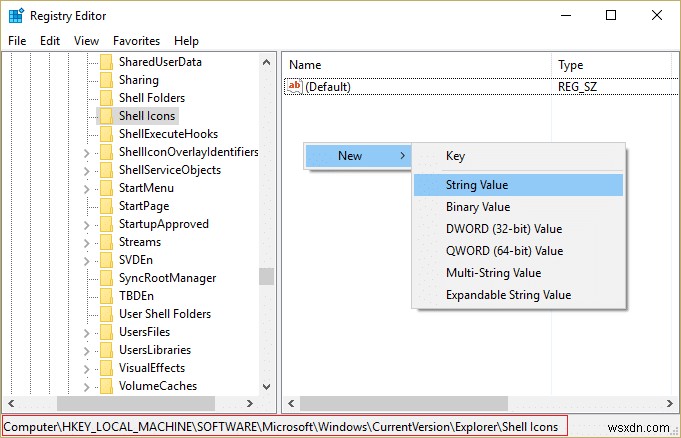Viewport: 681px width, 438px height.
Task: Click the tree pane vertical scrollbar thumb
Action: click(x=267, y=276)
